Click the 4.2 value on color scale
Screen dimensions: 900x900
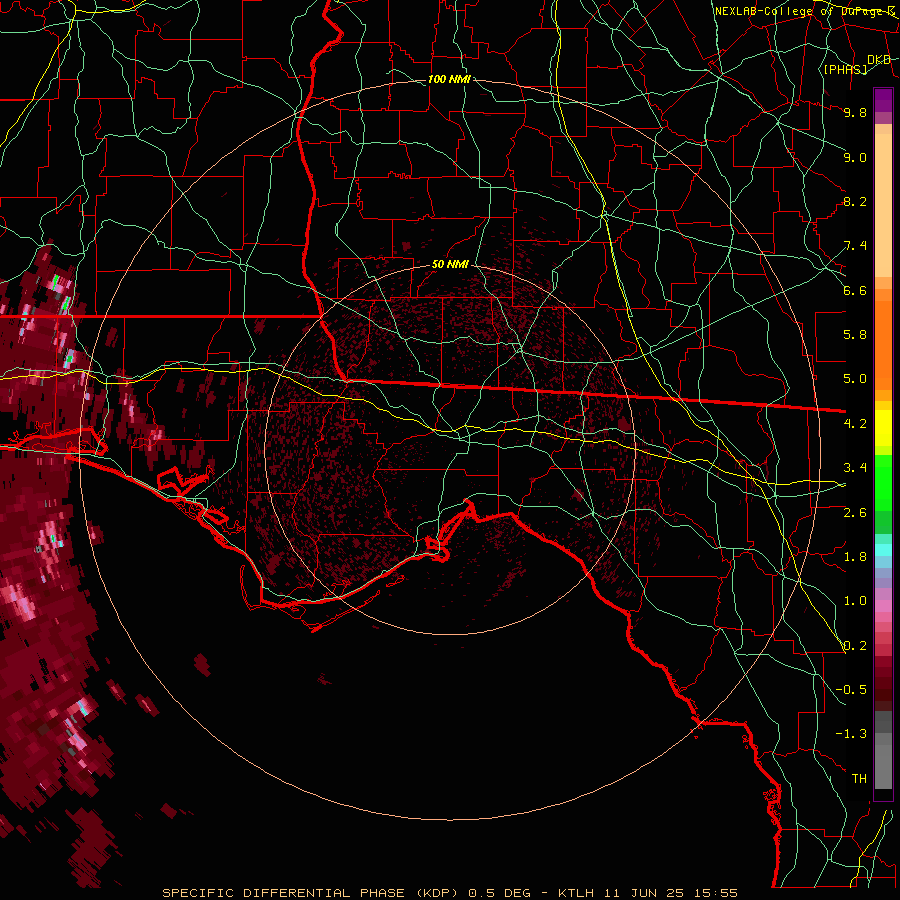tap(855, 424)
